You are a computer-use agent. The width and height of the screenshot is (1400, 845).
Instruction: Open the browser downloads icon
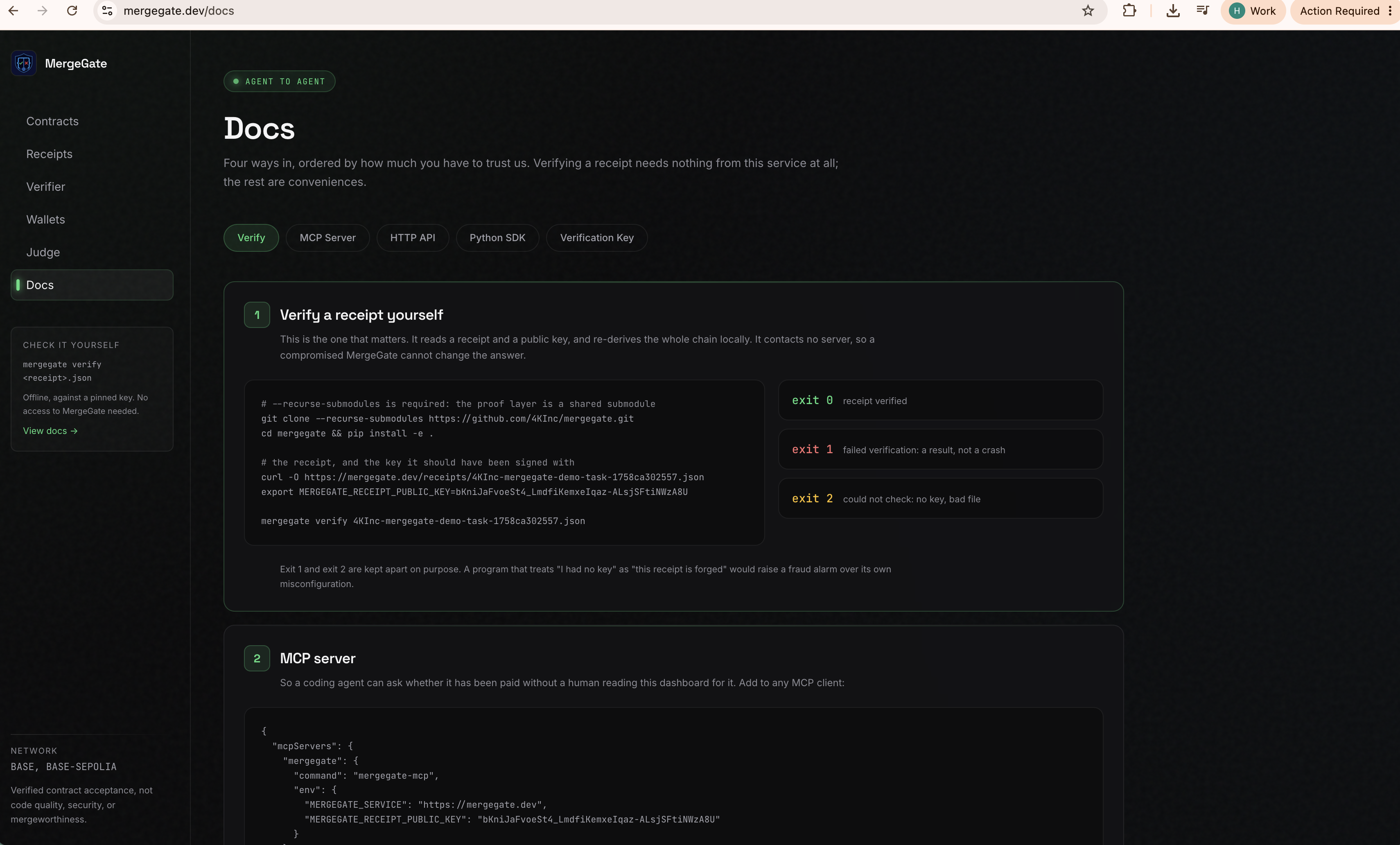(x=1173, y=11)
